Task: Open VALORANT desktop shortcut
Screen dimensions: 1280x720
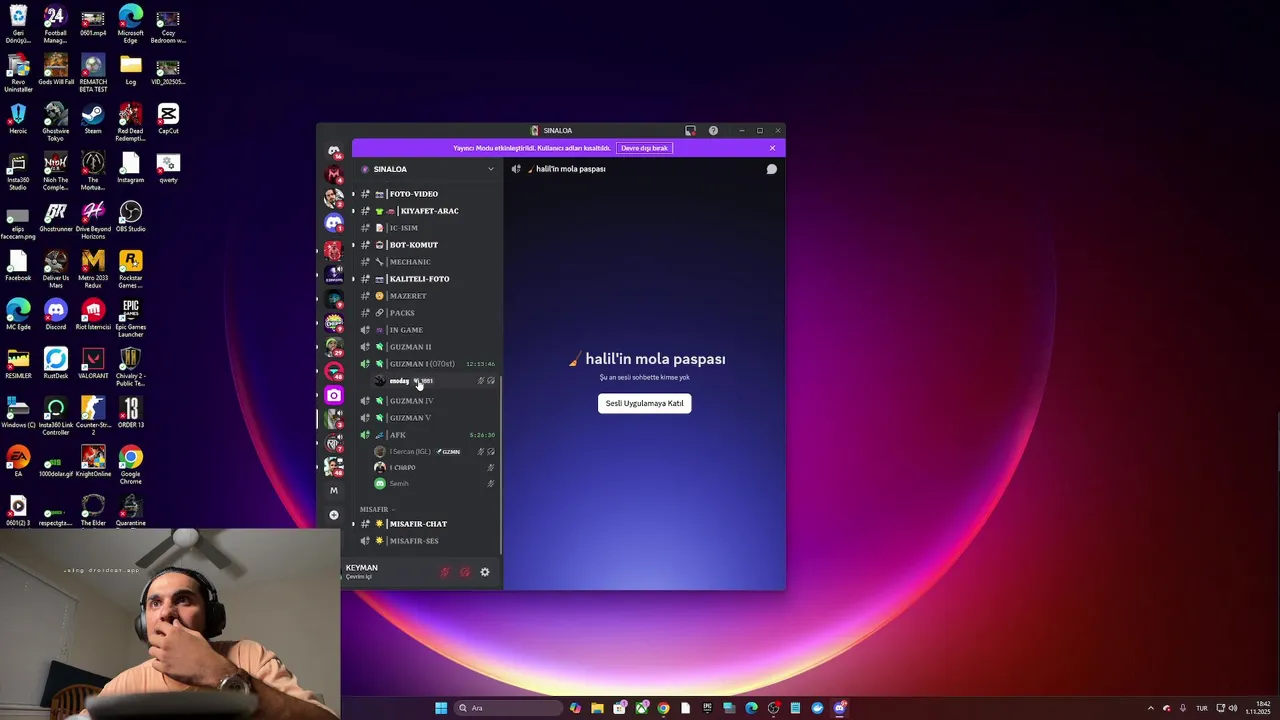Action: pyautogui.click(x=93, y=365)
